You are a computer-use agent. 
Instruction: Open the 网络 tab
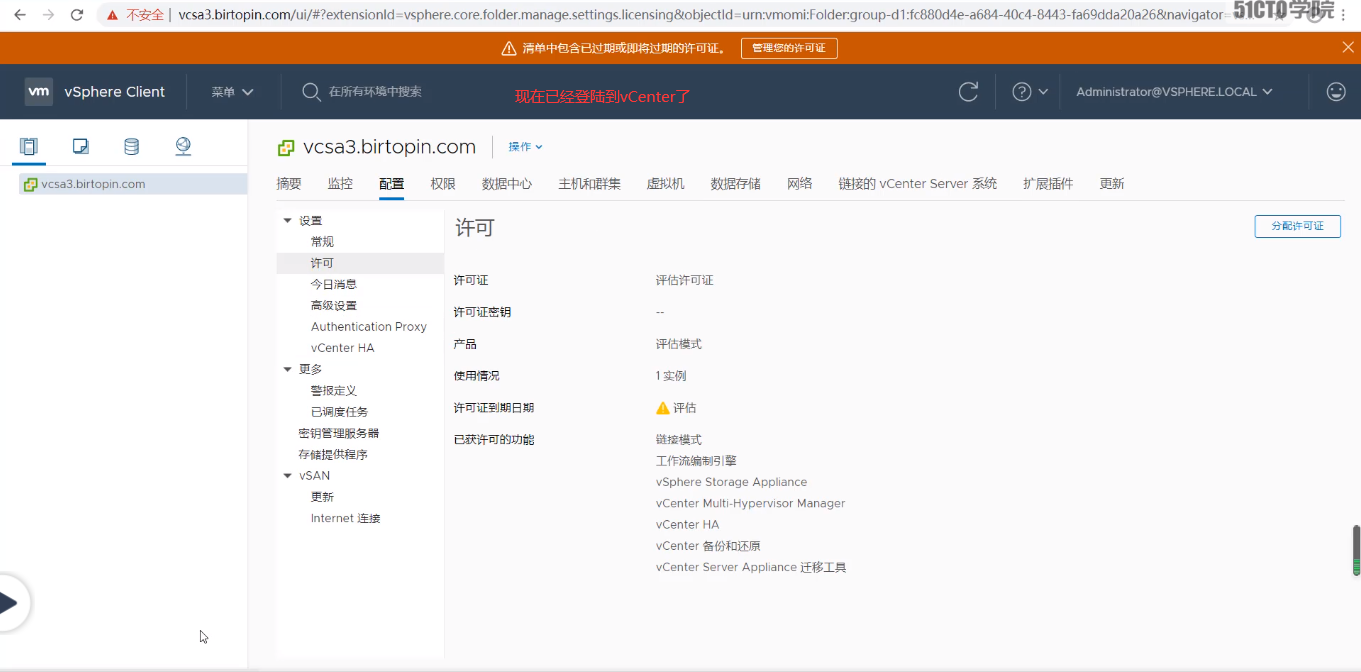coord(800,184)
